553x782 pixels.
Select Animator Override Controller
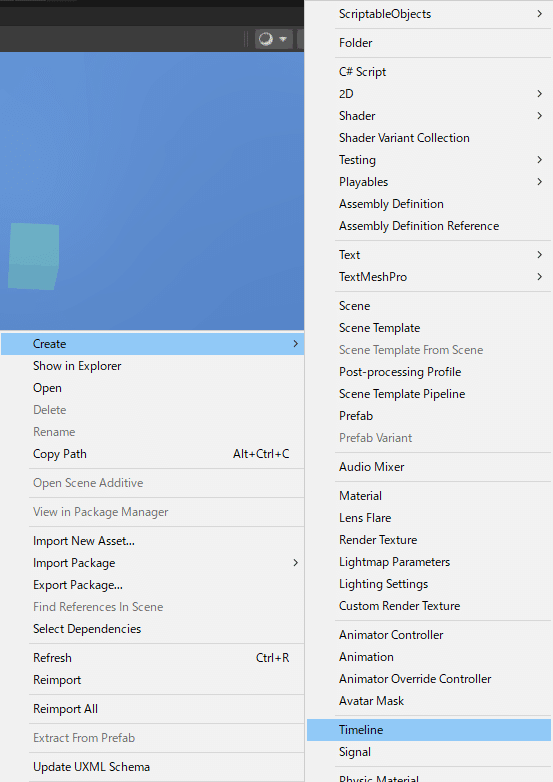[415, 679]
